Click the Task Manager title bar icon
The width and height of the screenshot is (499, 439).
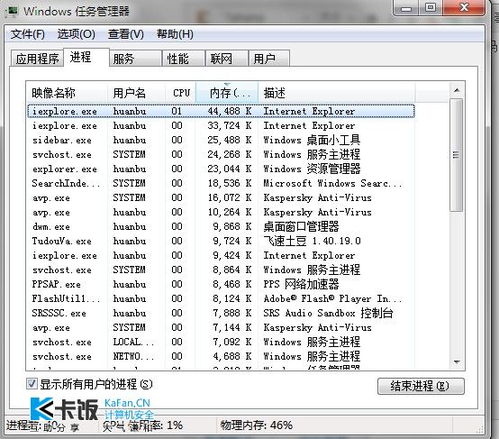pyautogui.click(x=12, y=11)
